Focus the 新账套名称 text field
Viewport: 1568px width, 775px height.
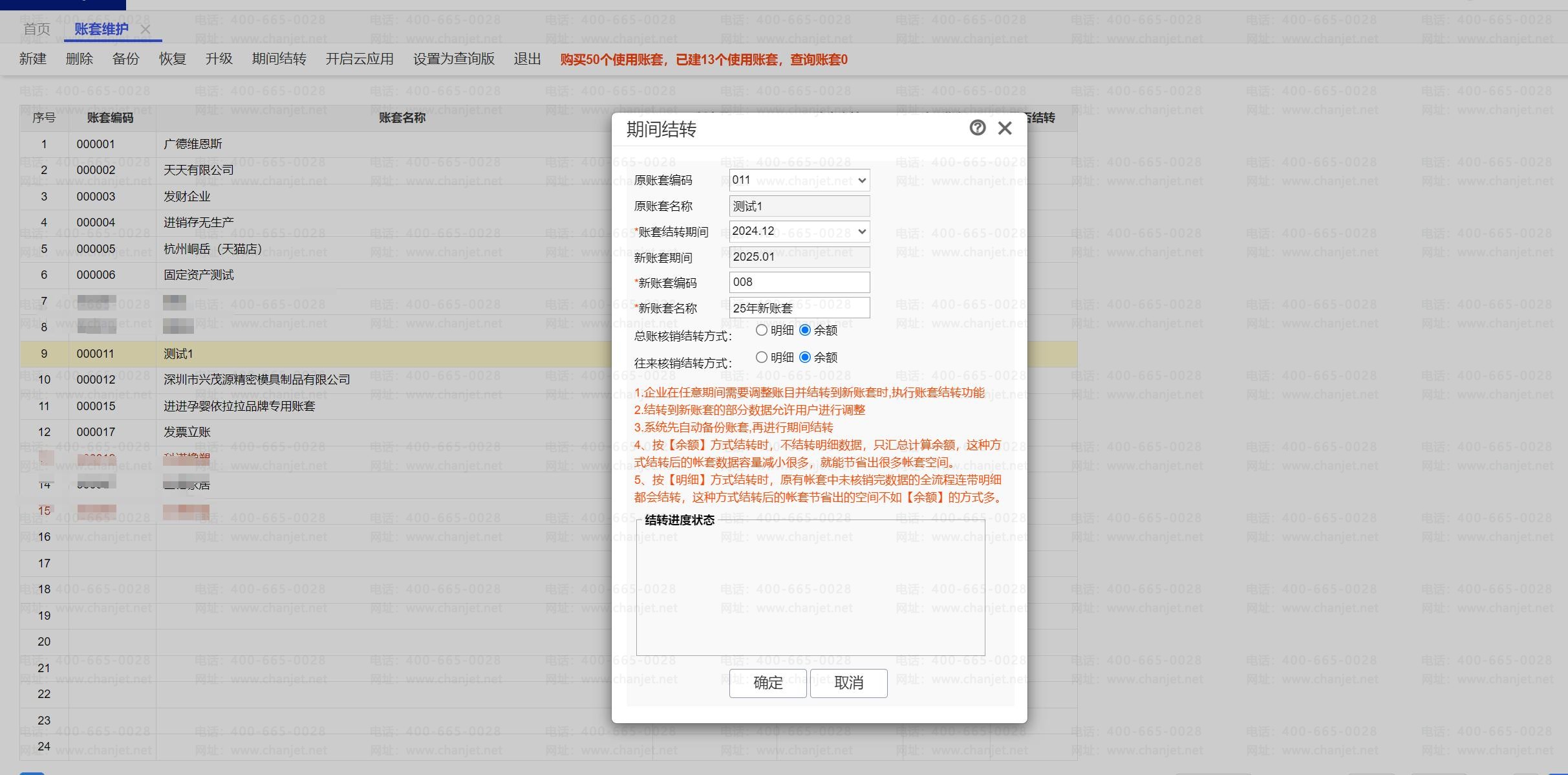click(799, 308)
